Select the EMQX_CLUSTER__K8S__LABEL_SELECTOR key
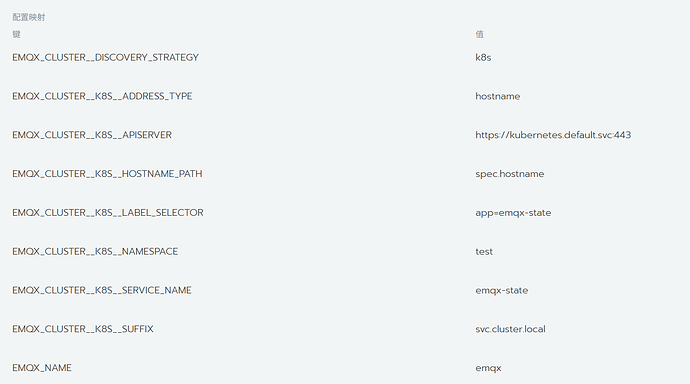Image resolution: width=690 pixels, height=384 pixels. pos(108,212)
